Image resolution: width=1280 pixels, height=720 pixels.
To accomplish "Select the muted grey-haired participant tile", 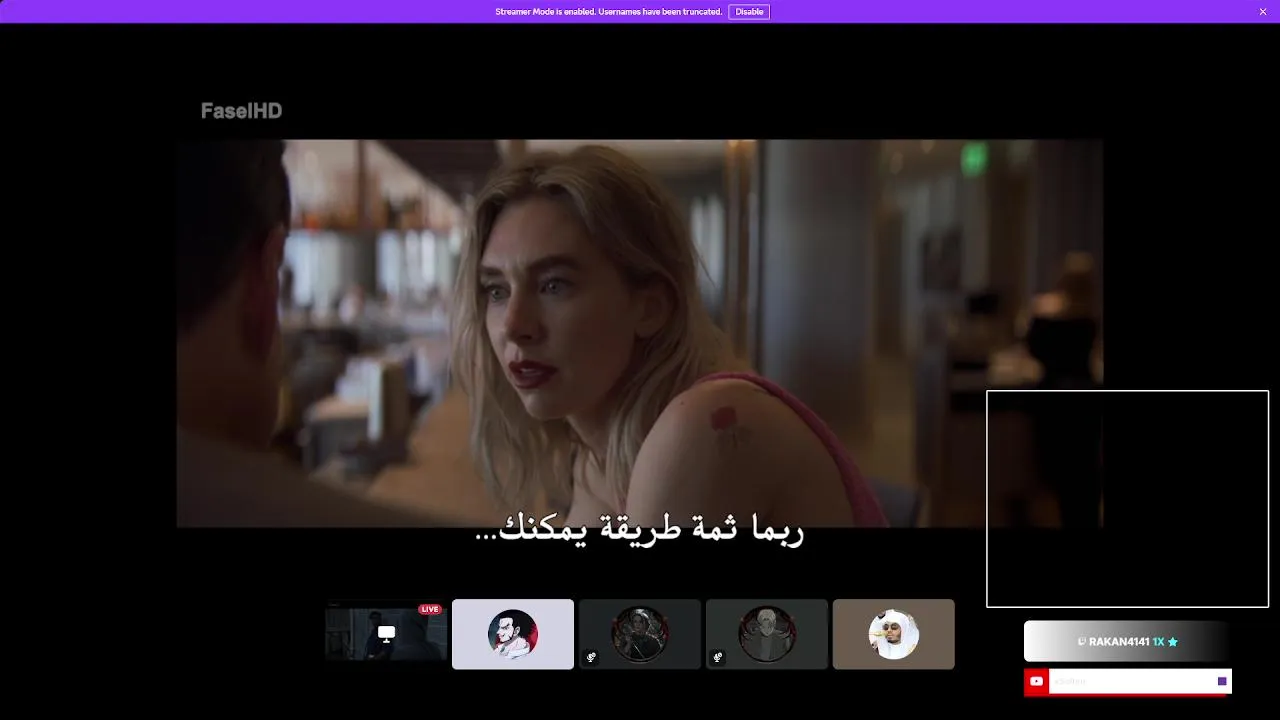I will 767,634.
